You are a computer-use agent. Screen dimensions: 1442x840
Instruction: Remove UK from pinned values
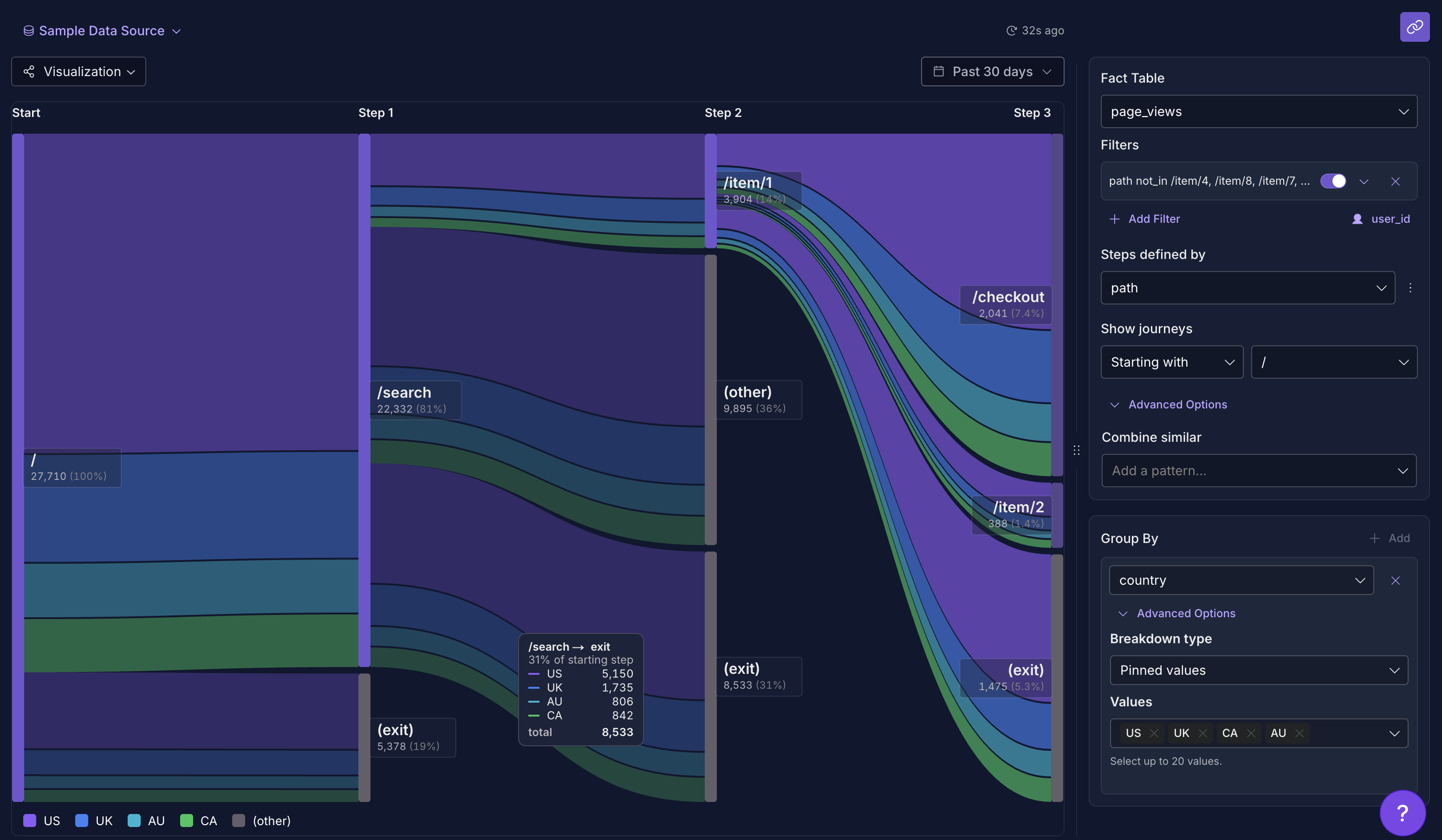(1202, 733)
